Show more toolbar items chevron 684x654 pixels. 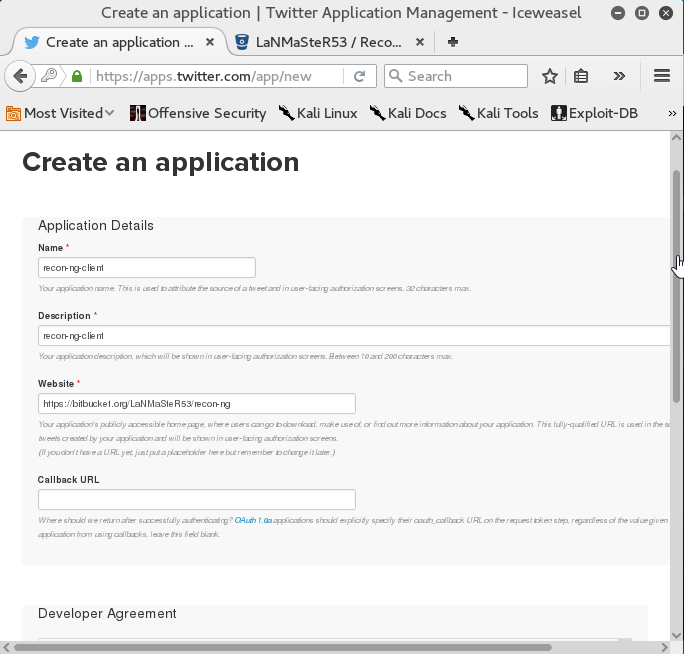click(619, 76)
